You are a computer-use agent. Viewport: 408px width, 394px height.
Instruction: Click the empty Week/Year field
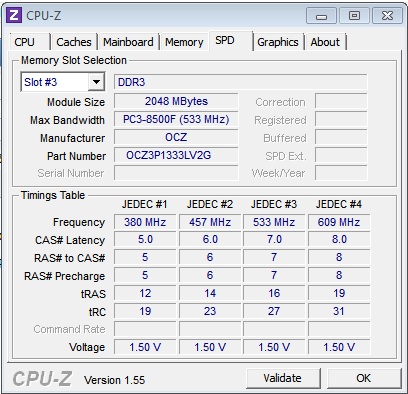(x=341, y=173)
